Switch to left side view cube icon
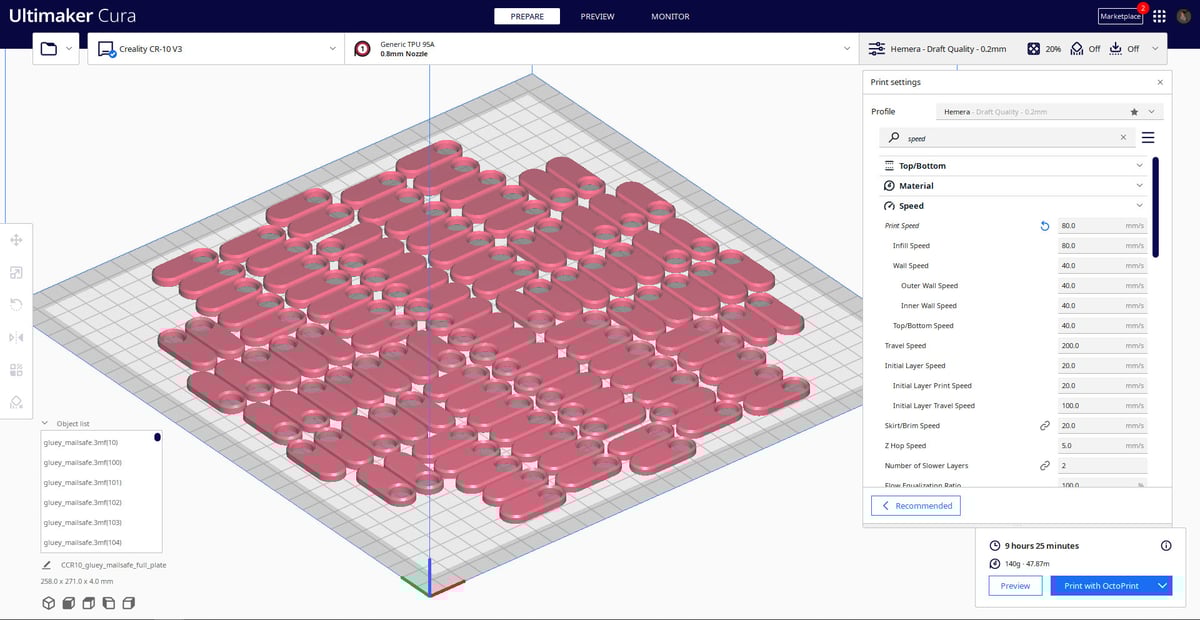The height and width of the screenshot is (620, 1200). [x=108, y=603]
